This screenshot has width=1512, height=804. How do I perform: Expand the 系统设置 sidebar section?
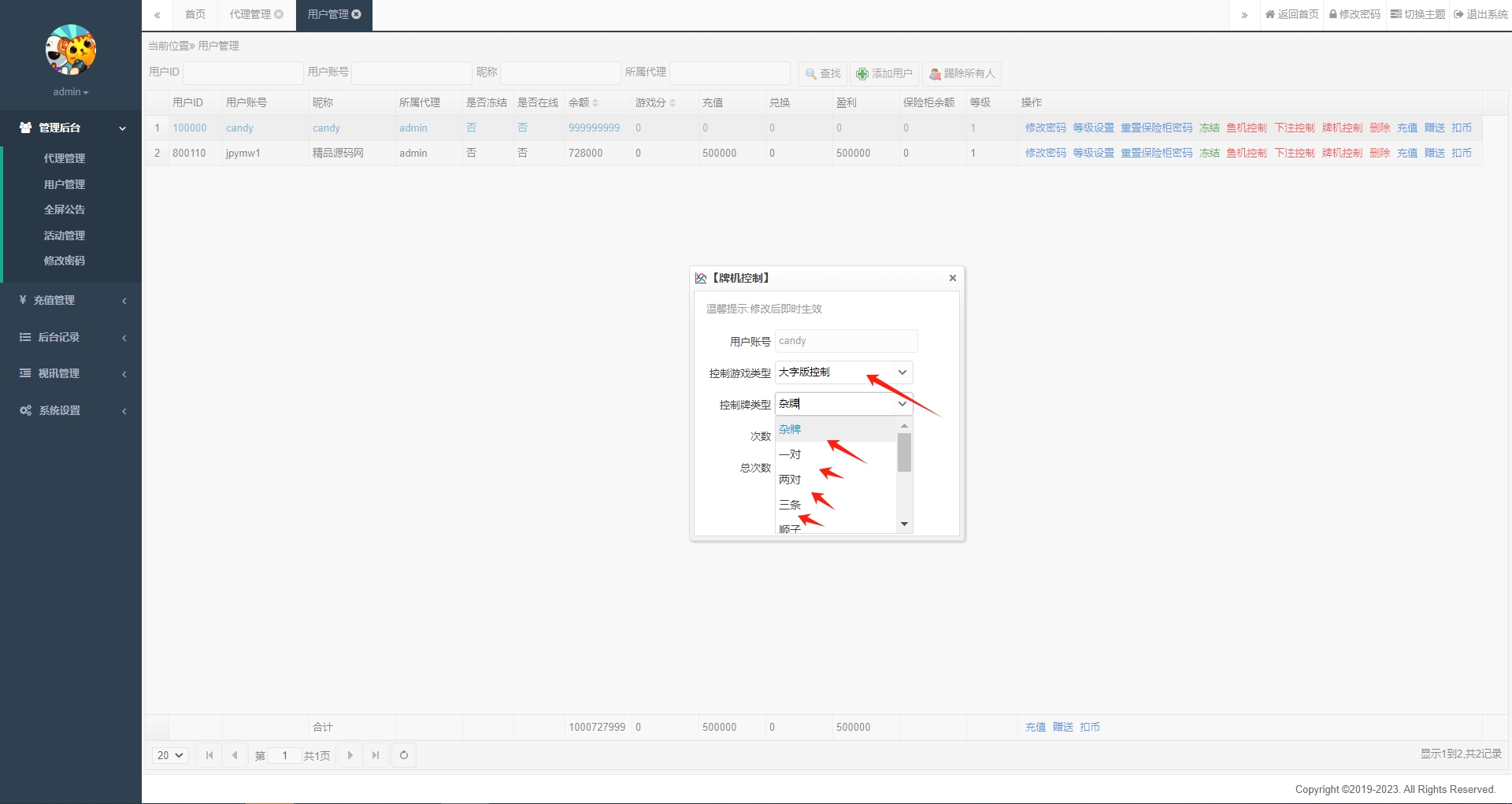click(x=71, y=410)
